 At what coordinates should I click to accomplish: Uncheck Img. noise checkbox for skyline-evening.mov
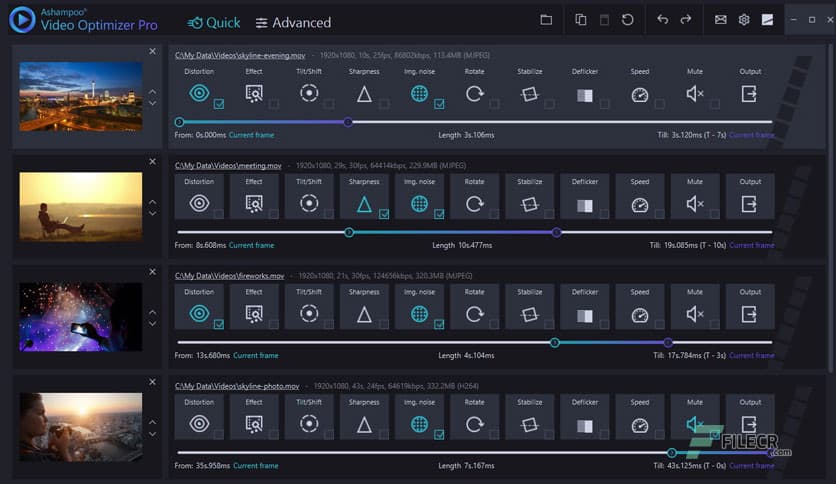click(x=439, y=104)
